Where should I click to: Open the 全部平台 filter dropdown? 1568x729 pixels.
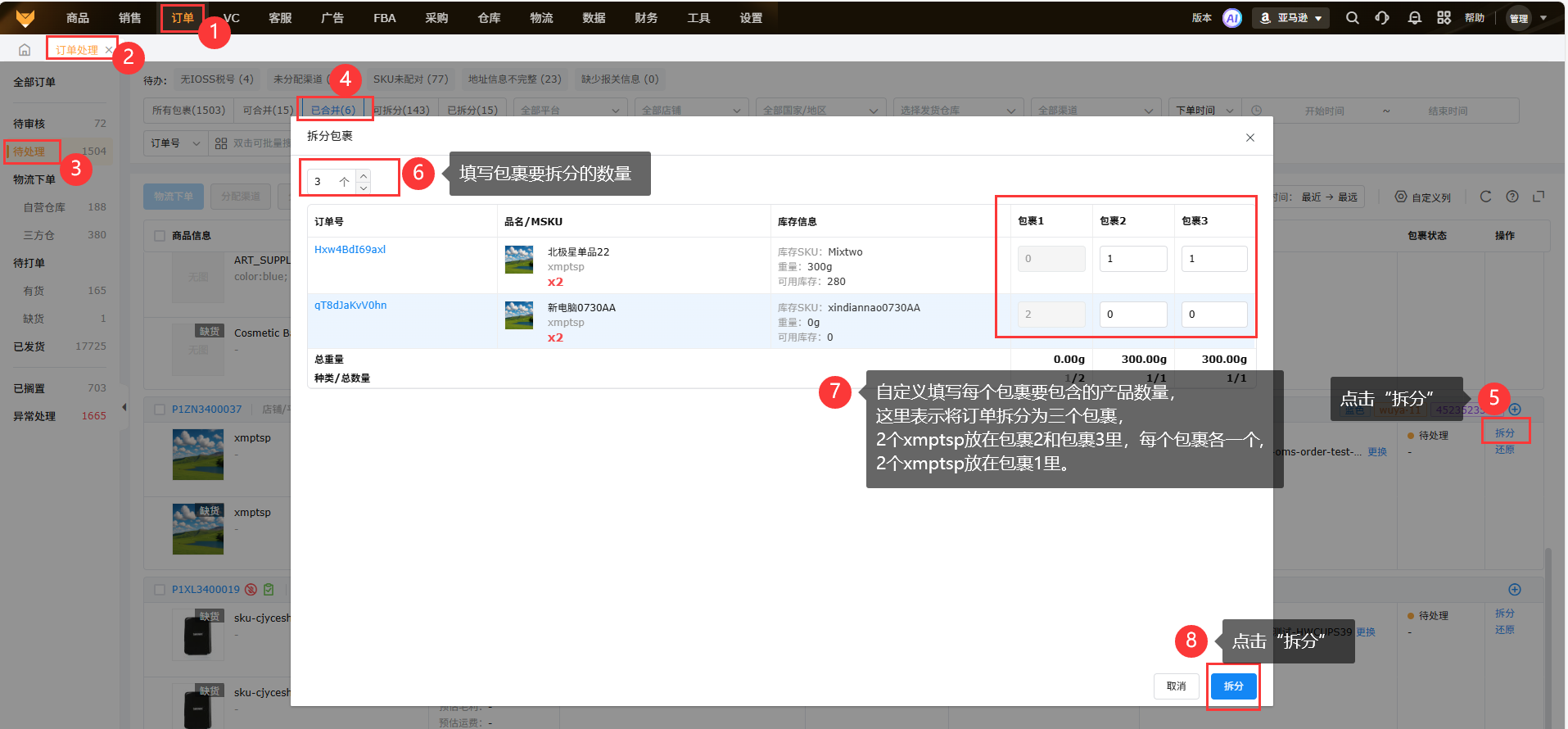point(571,111)
